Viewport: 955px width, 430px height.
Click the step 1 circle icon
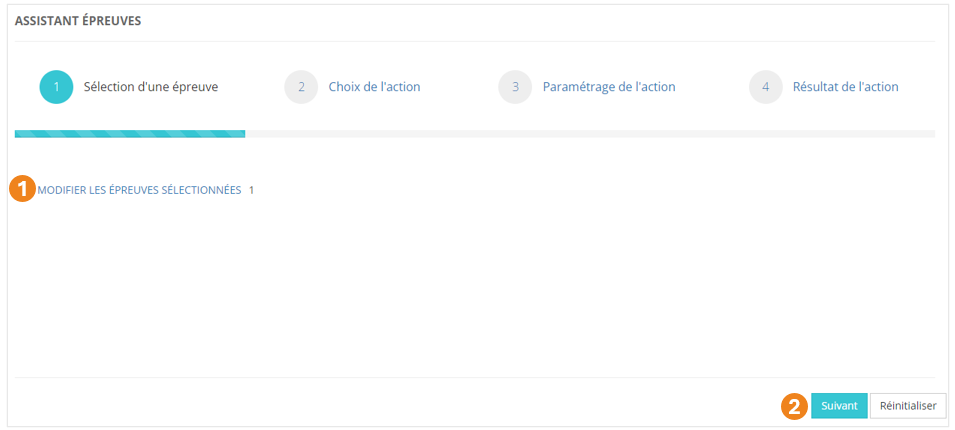(x=56, y=87)
